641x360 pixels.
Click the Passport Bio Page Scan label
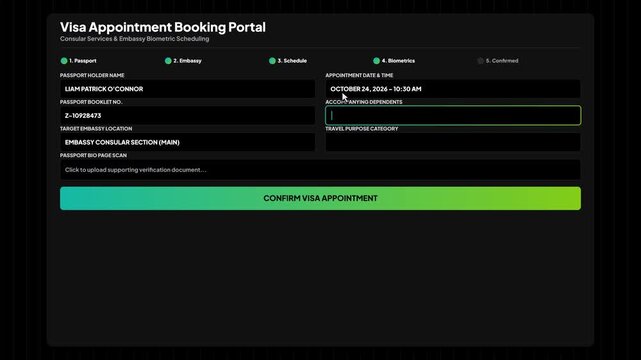point(93,155)
